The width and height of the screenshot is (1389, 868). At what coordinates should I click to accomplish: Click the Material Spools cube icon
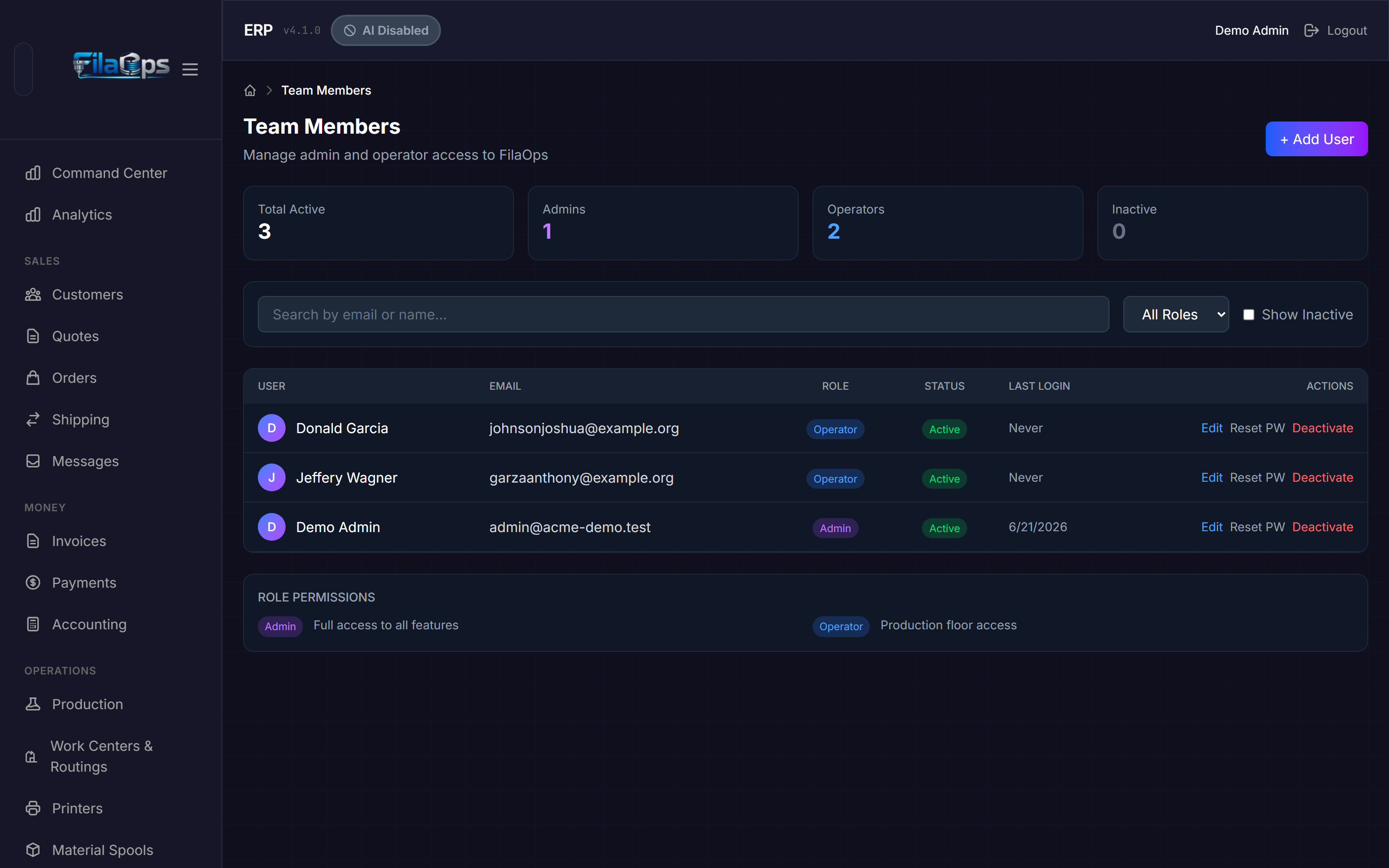coord(33,850)
